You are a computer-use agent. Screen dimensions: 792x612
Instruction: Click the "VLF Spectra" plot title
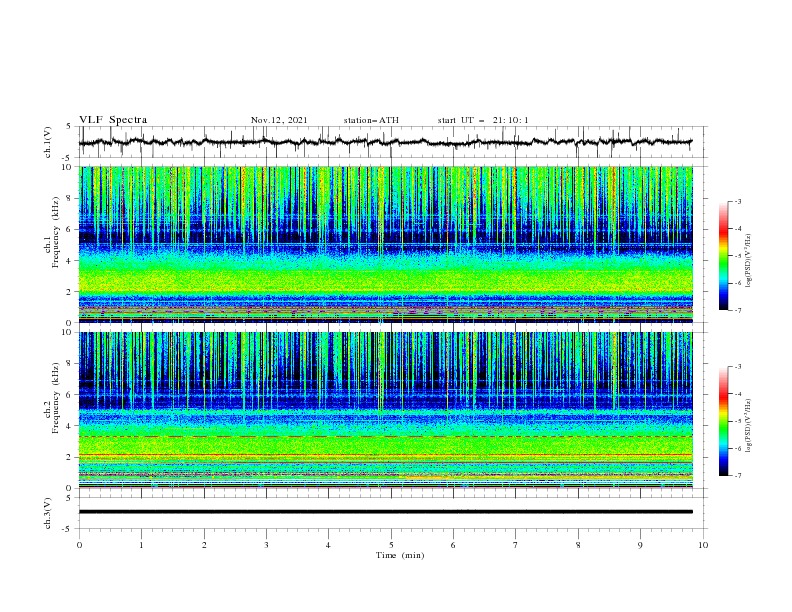113,120
